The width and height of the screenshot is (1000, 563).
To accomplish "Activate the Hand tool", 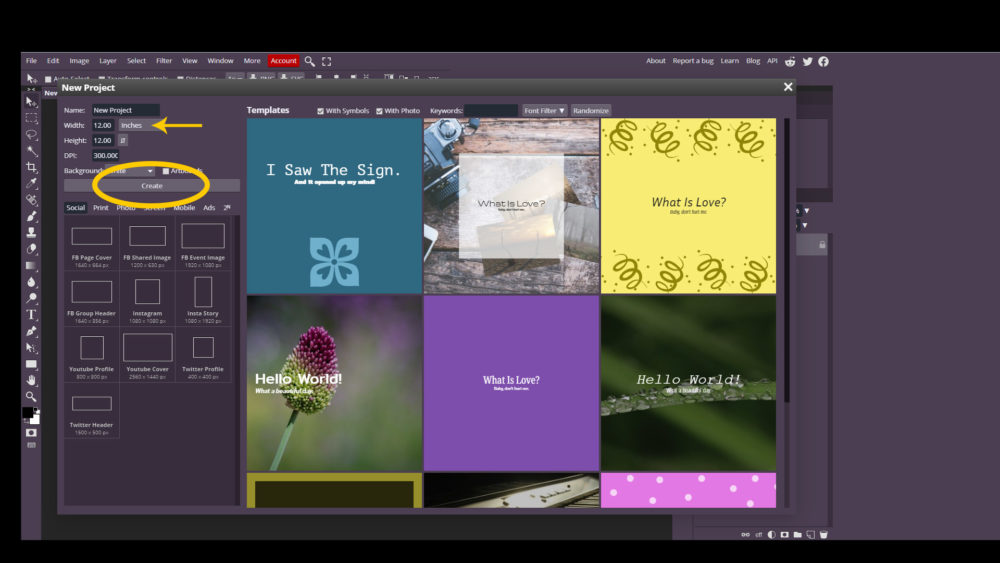I will 31,380.
